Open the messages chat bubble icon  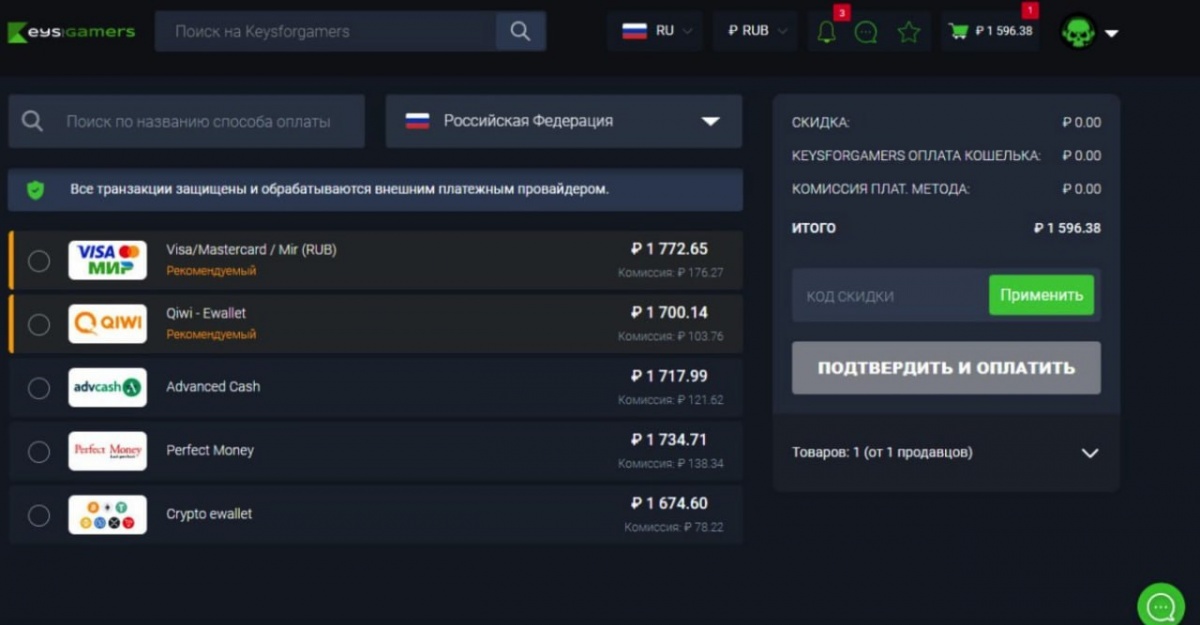pyautogui.click(x=867, y=32)
